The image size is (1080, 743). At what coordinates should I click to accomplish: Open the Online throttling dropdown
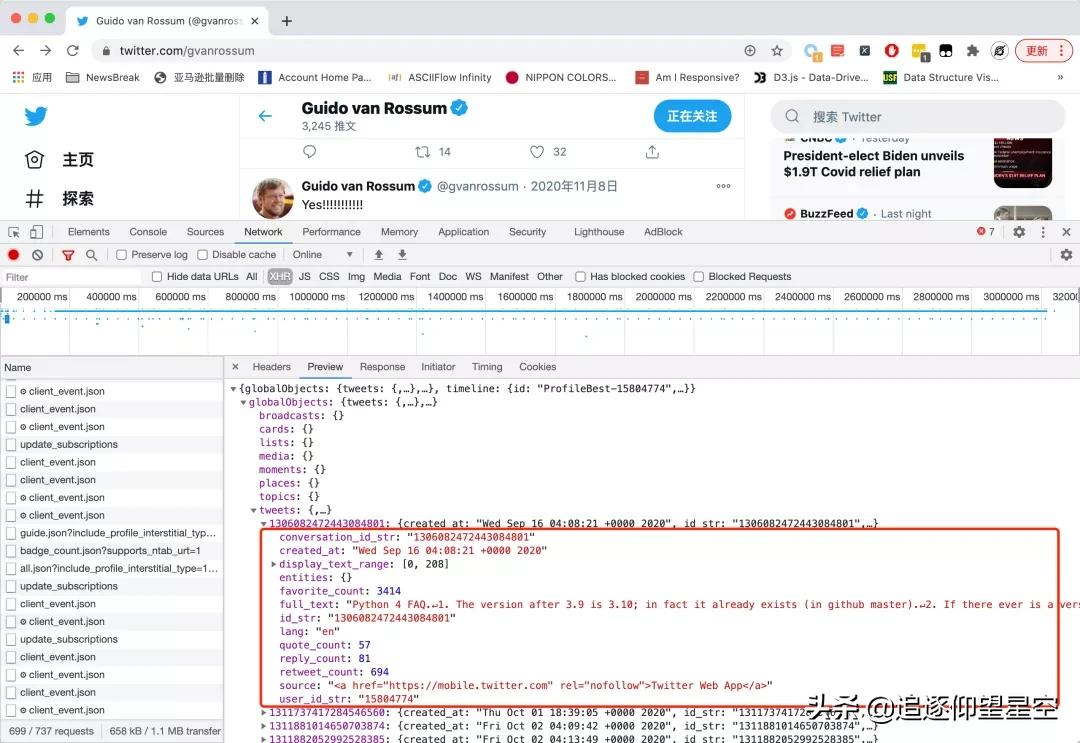pos(322,255)
